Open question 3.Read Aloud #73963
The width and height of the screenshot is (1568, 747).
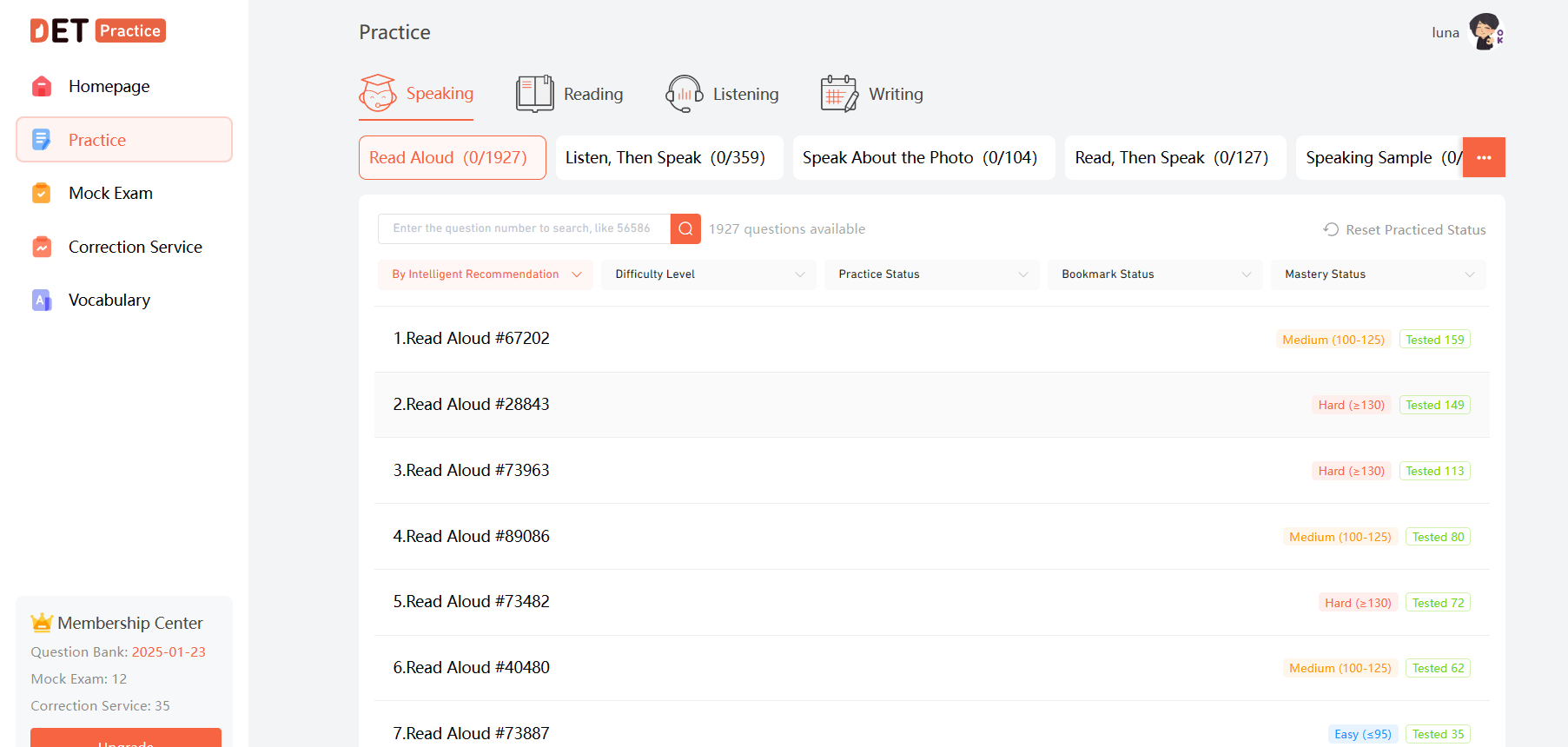932,471
